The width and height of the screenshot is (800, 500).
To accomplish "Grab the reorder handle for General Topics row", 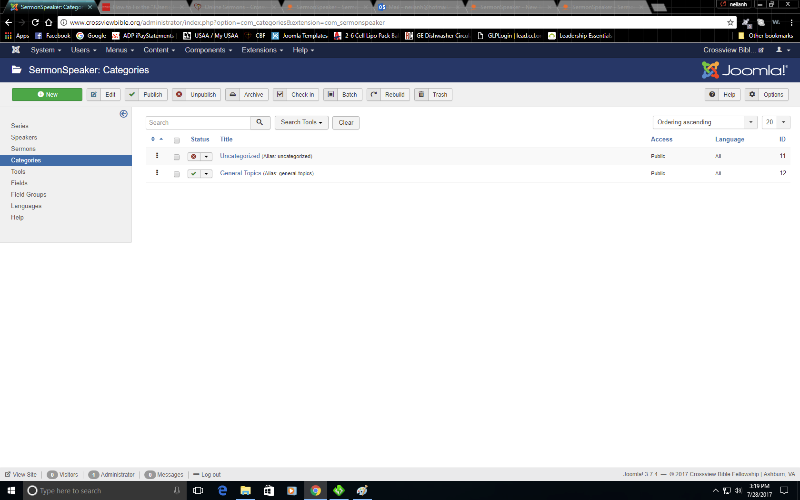I will (157, 173).
